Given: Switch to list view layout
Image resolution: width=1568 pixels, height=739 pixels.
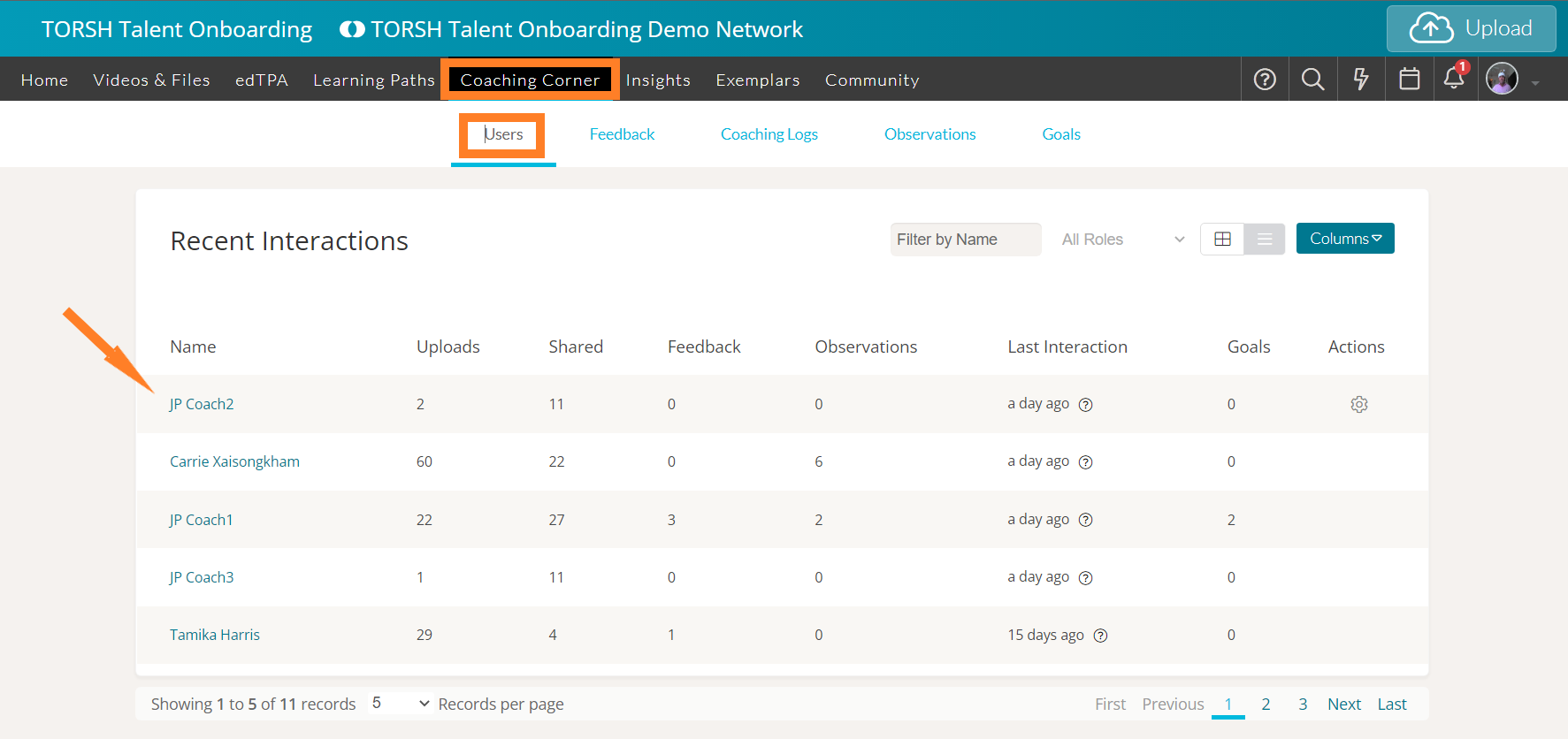Looking at the screenshot, I should 1264,239.
